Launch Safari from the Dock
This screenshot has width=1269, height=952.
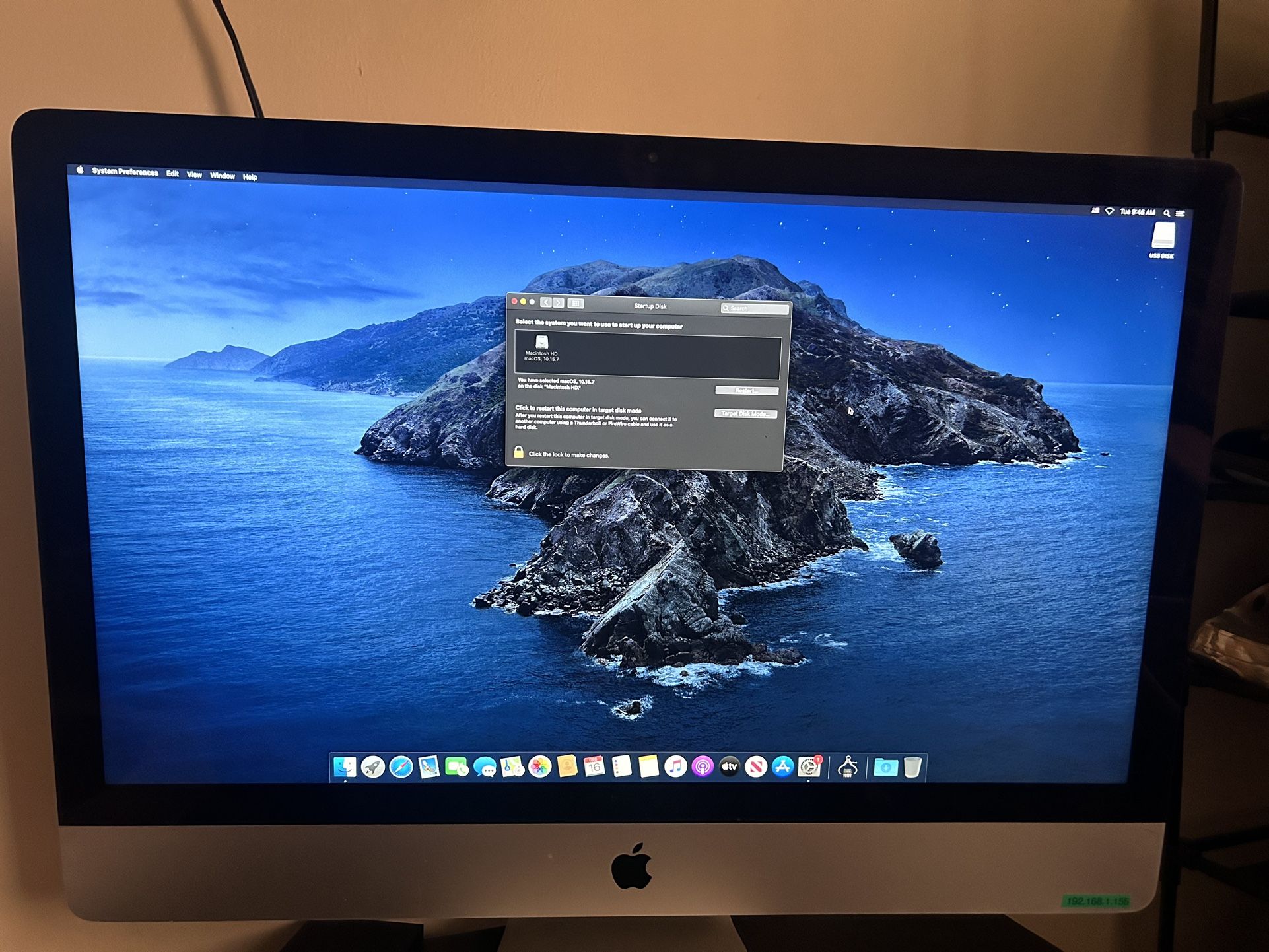coord(401,767)
